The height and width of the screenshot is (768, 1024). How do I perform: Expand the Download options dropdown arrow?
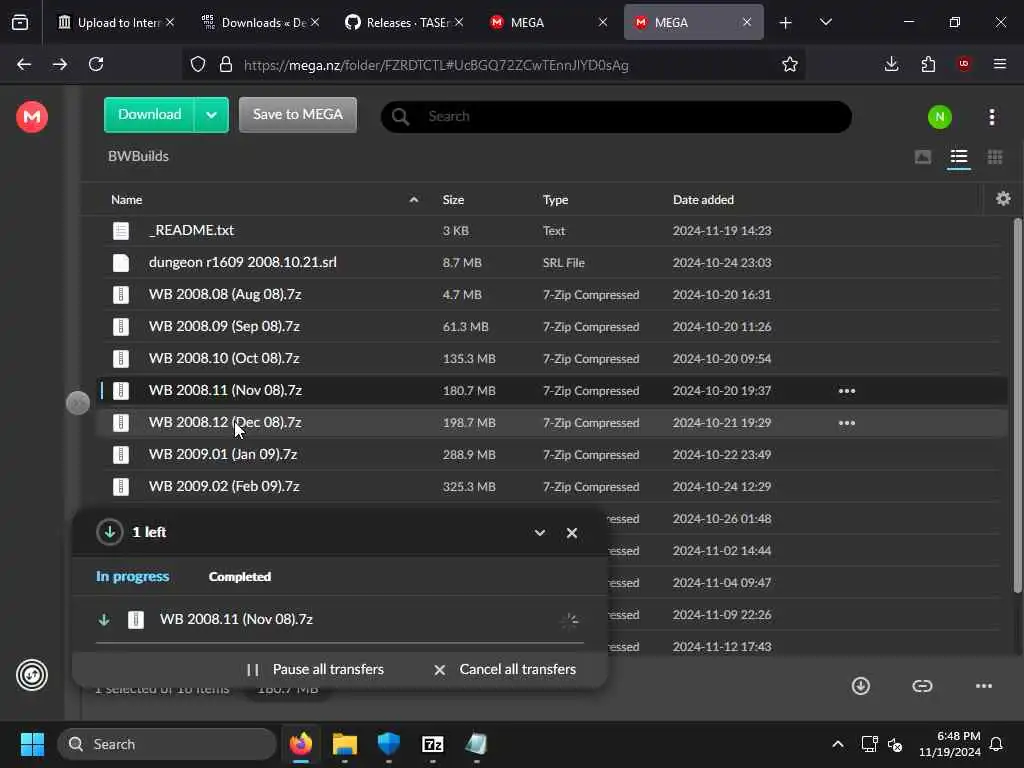point(211,115)
